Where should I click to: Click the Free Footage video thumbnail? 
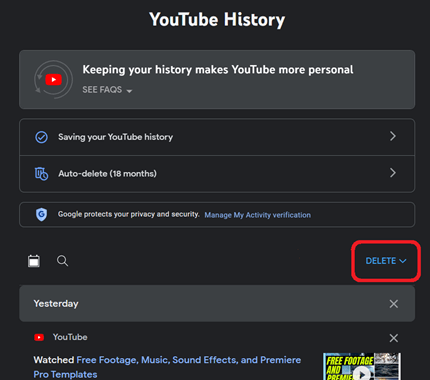click(362, 366)
